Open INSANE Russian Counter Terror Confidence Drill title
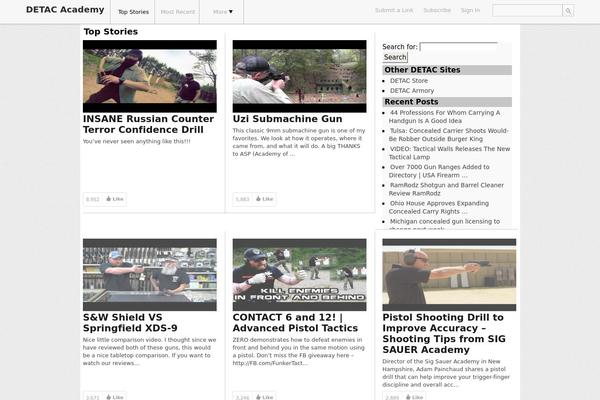This screenshot has height=400, width=600. (148, 124)
